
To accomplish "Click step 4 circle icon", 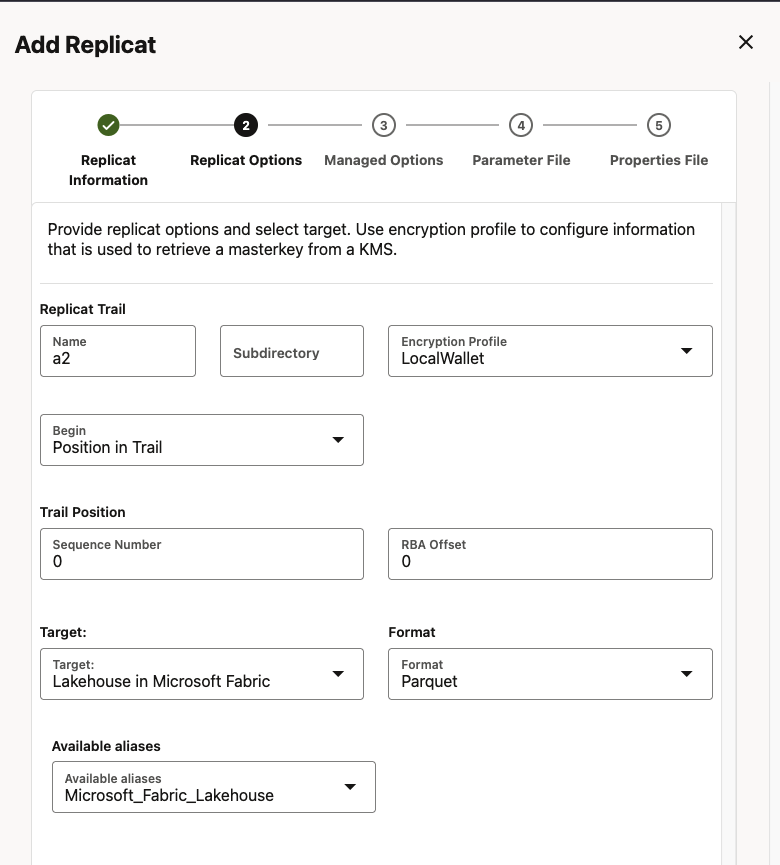I will [x=520, y=125].
